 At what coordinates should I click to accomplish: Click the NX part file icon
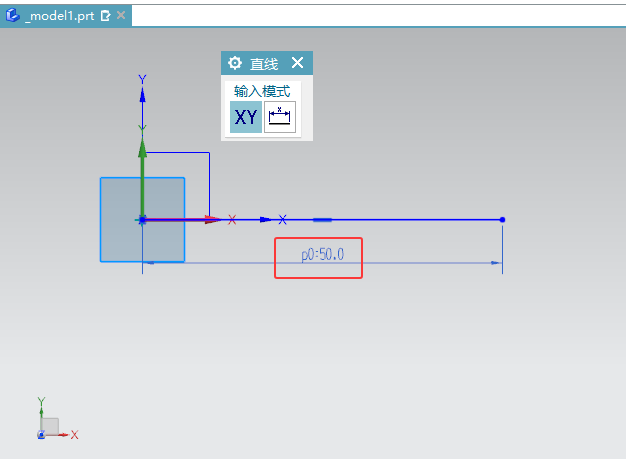click(x=12, y=16)
